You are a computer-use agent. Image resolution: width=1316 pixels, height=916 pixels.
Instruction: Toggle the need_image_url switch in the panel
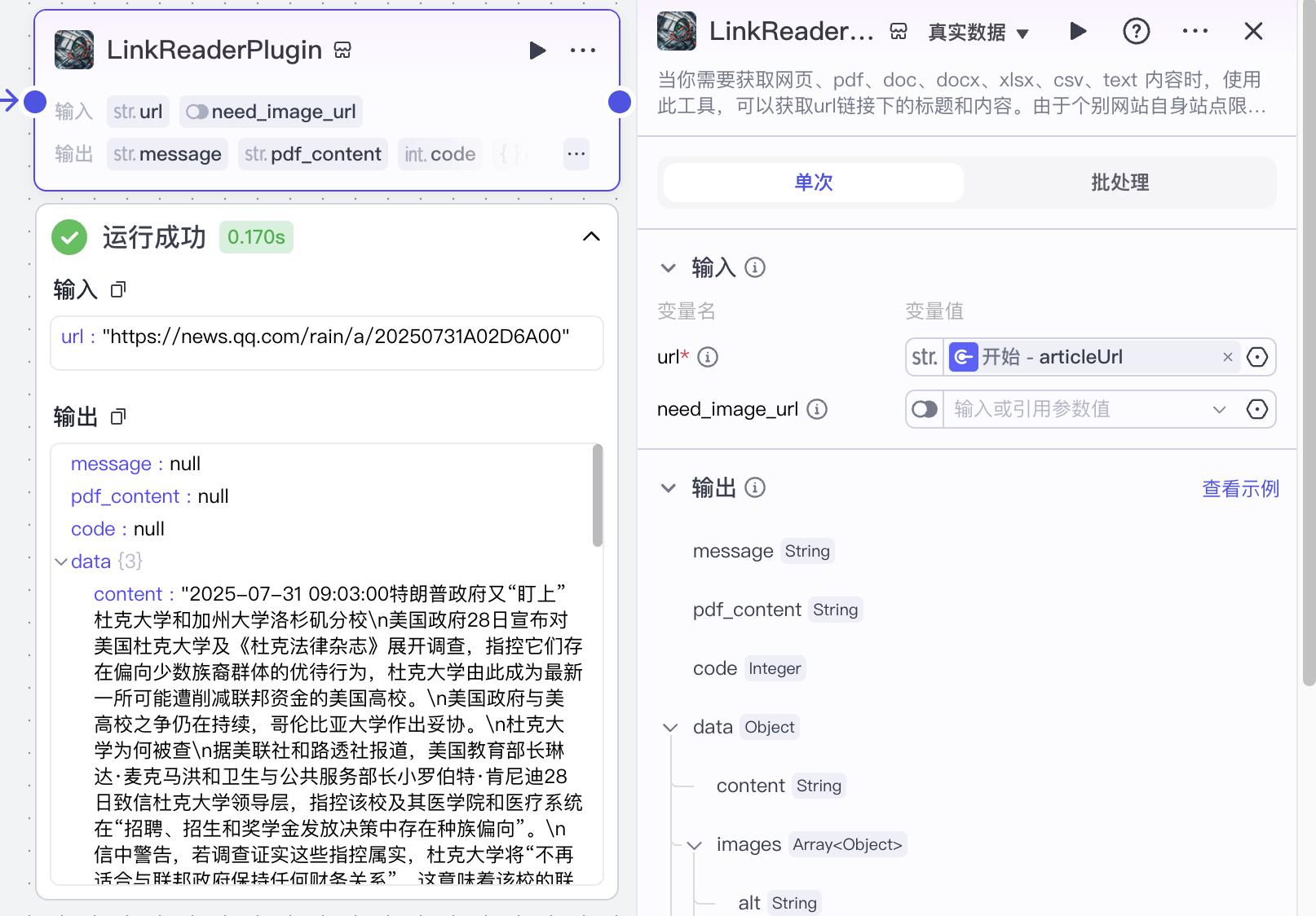(924, 409)
